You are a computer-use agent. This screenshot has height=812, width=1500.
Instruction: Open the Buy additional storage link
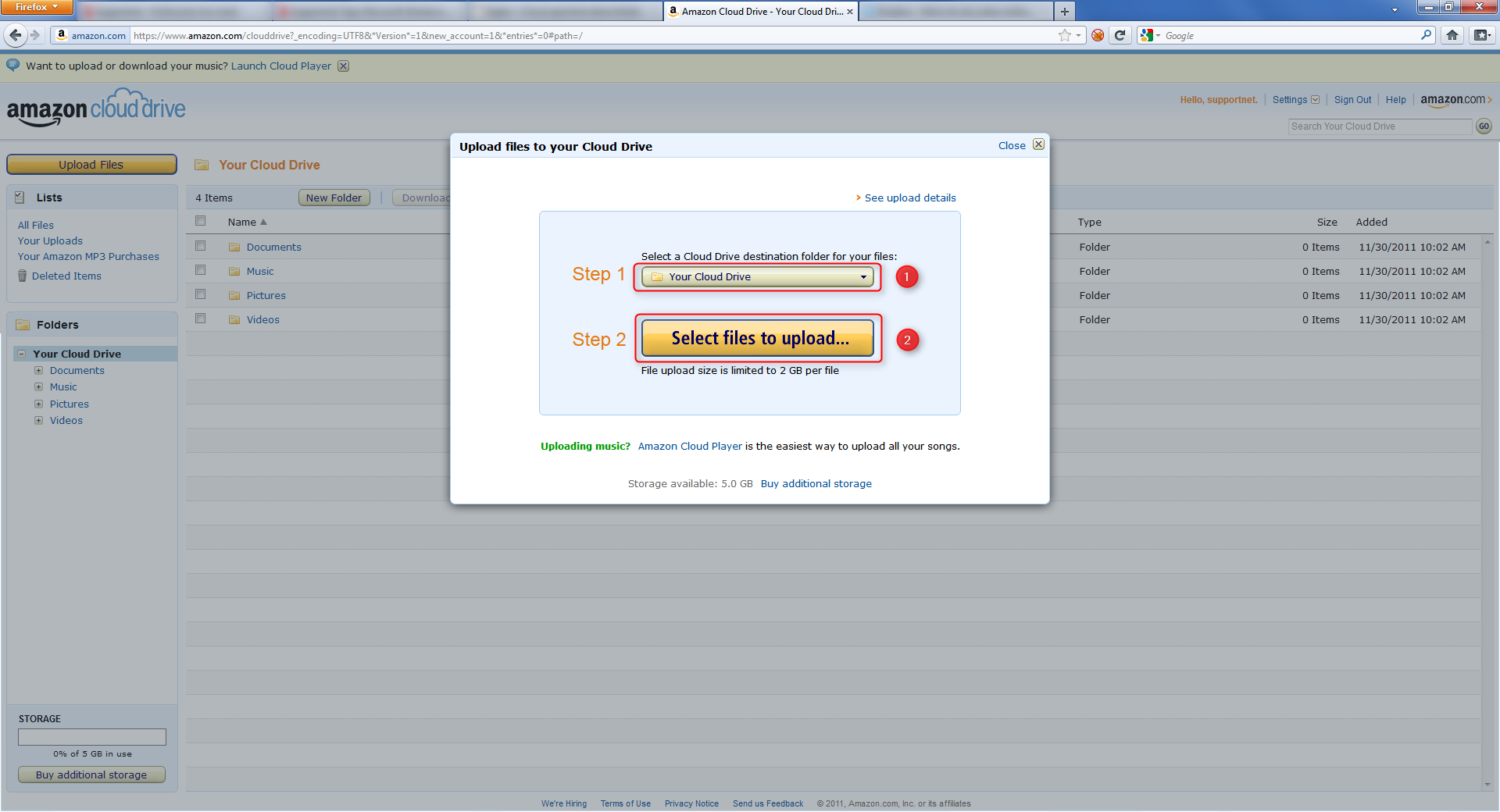816,483
